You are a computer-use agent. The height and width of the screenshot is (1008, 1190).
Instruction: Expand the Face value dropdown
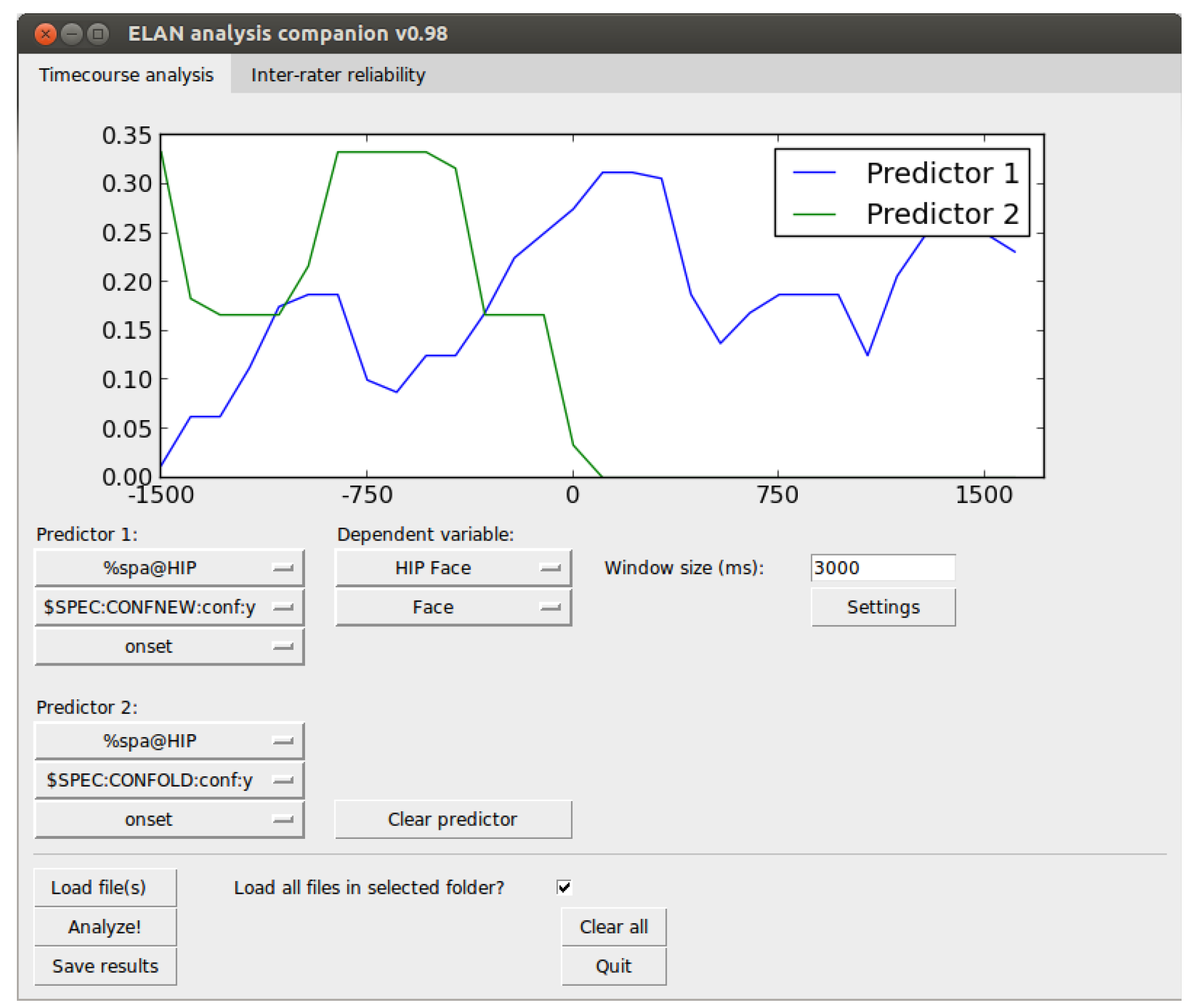pos(453,607)
